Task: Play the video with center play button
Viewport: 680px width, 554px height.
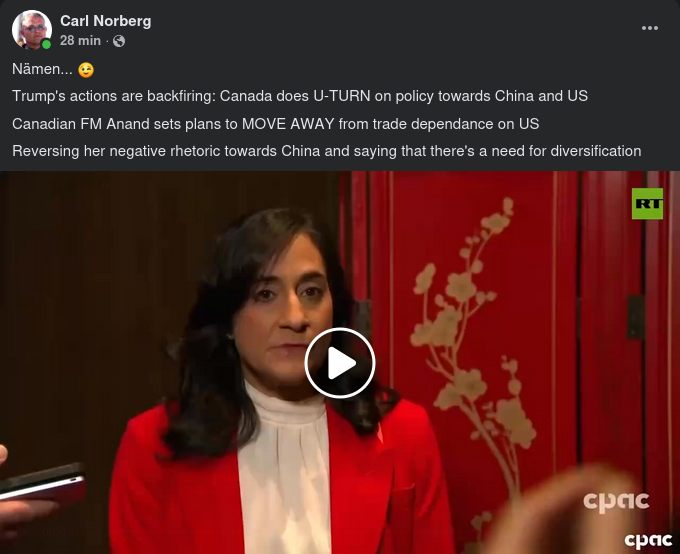Action: [x=340, y=363]
